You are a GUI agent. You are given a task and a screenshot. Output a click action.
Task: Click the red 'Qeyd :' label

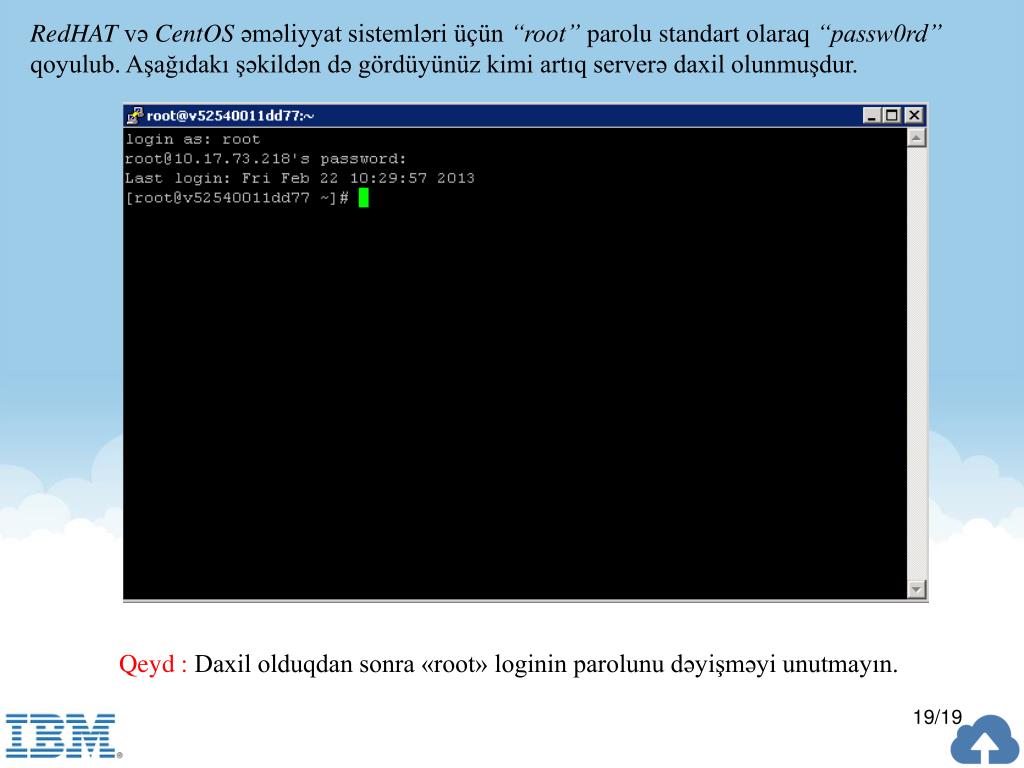pyautogui.click(x=153, y=664)
